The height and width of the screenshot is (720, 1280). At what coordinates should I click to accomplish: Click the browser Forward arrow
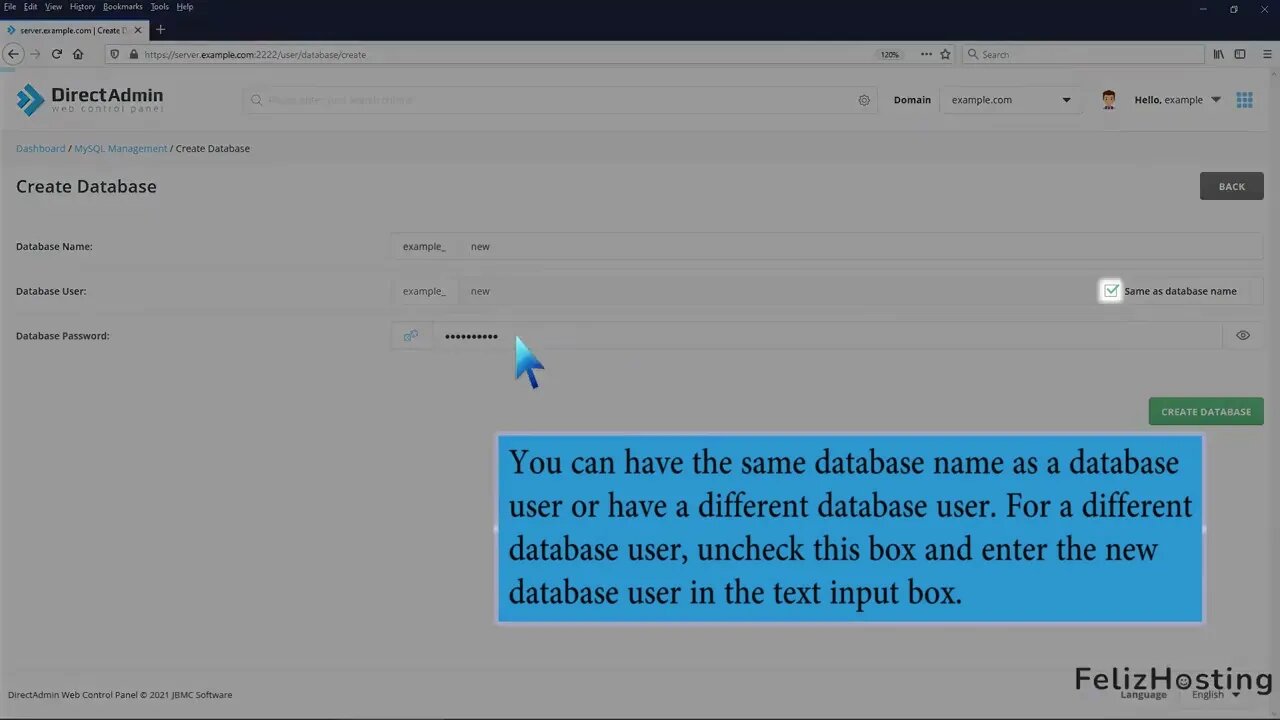click(x=35, y=54)
